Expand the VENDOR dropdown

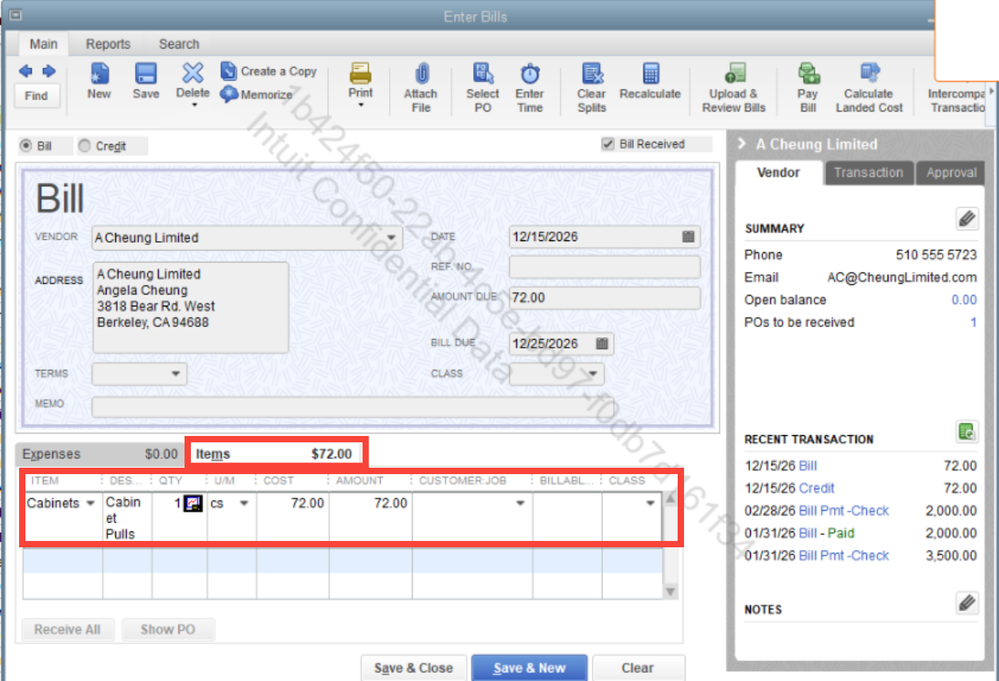point(391,238)
